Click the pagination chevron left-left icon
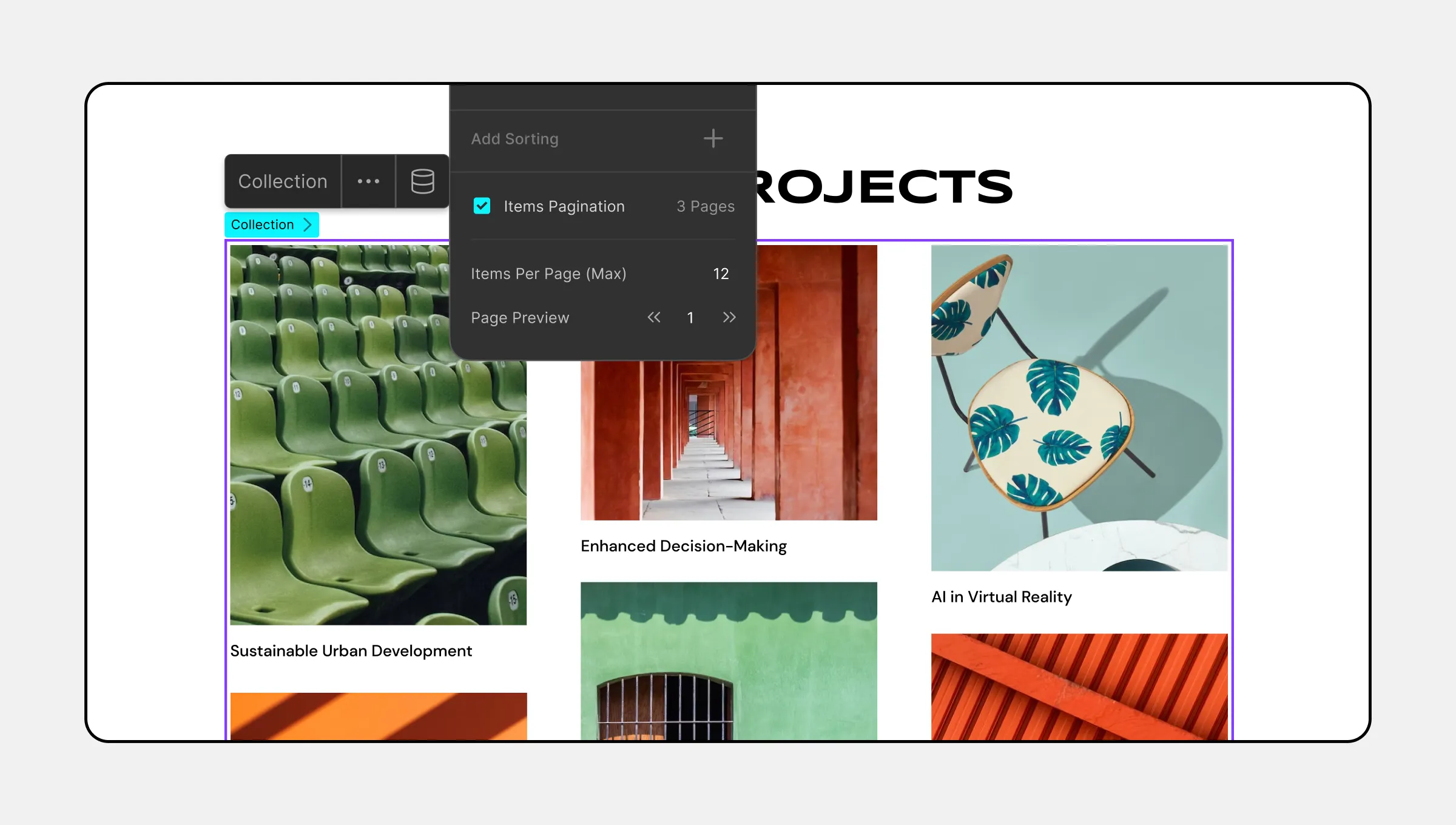 pos(654,317)
